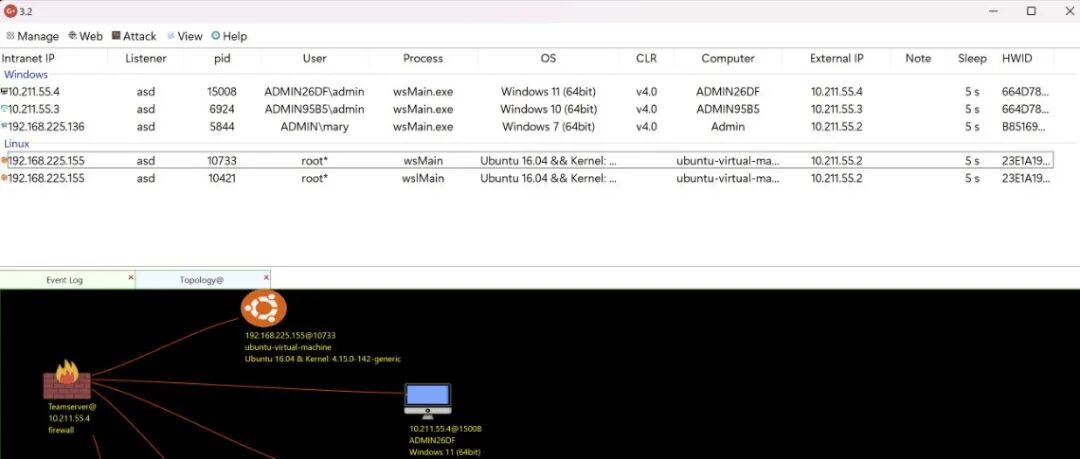Click the Web menu globe icon
This screenshot has height=459, width=1080.
(72, 36)
